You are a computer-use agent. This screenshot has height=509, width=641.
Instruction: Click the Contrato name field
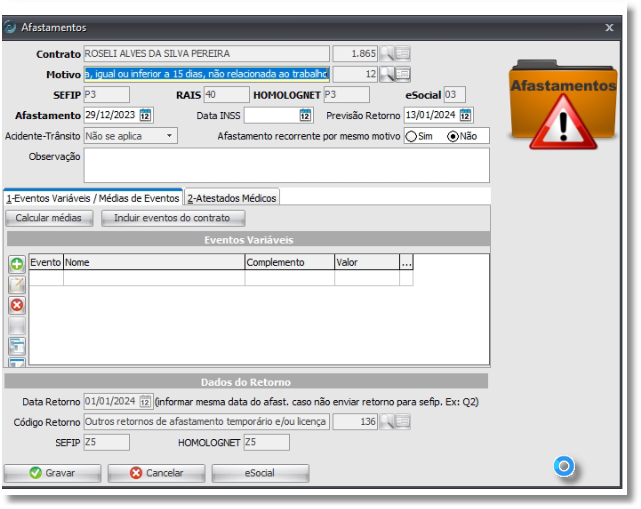206,54
